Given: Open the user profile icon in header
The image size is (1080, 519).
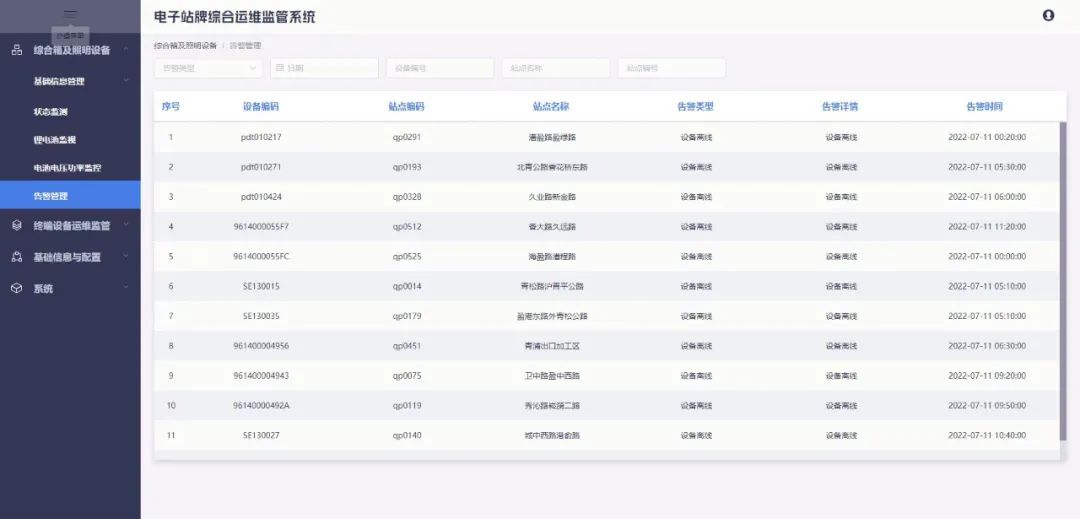Looking at the screenshot, I should point(1048,15).
